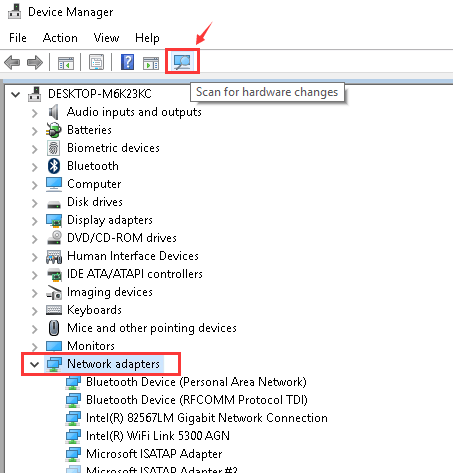Select Intel(R) WiFi Link 5300 AGN

click(x=158, y=435)
